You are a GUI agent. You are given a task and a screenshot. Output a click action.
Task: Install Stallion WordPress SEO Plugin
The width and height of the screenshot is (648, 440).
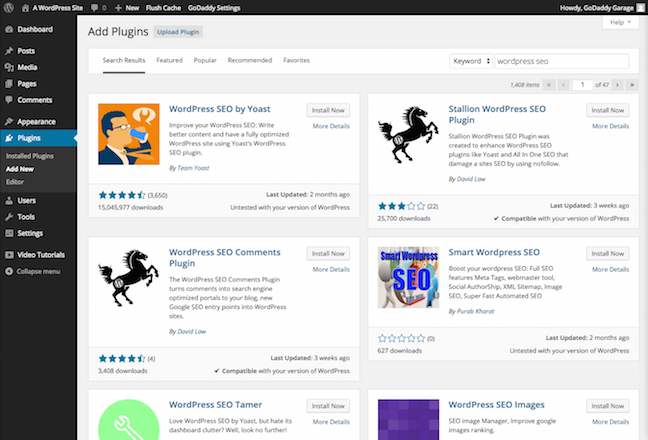click(608, 110)
